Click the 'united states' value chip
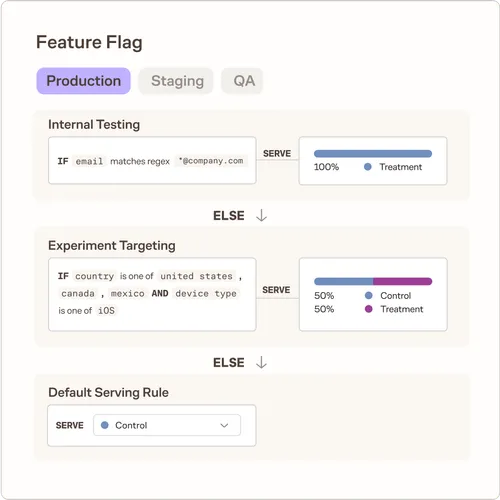 pyautogui.click(x=196, y=276)
